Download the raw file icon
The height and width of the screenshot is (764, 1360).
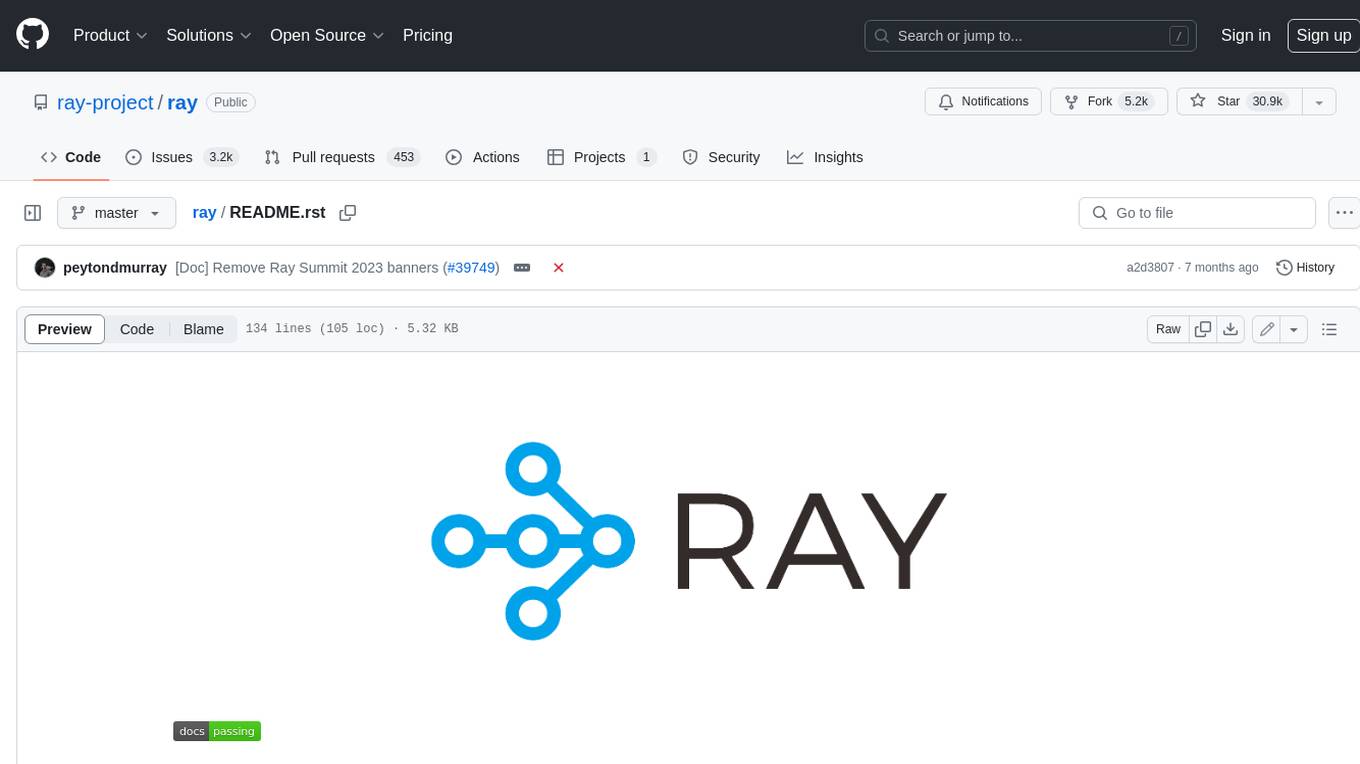click(x=1231, y=329)
